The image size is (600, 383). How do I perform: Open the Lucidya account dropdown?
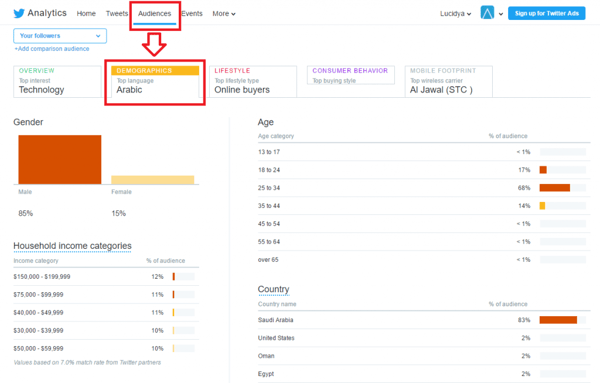[455, 14]
